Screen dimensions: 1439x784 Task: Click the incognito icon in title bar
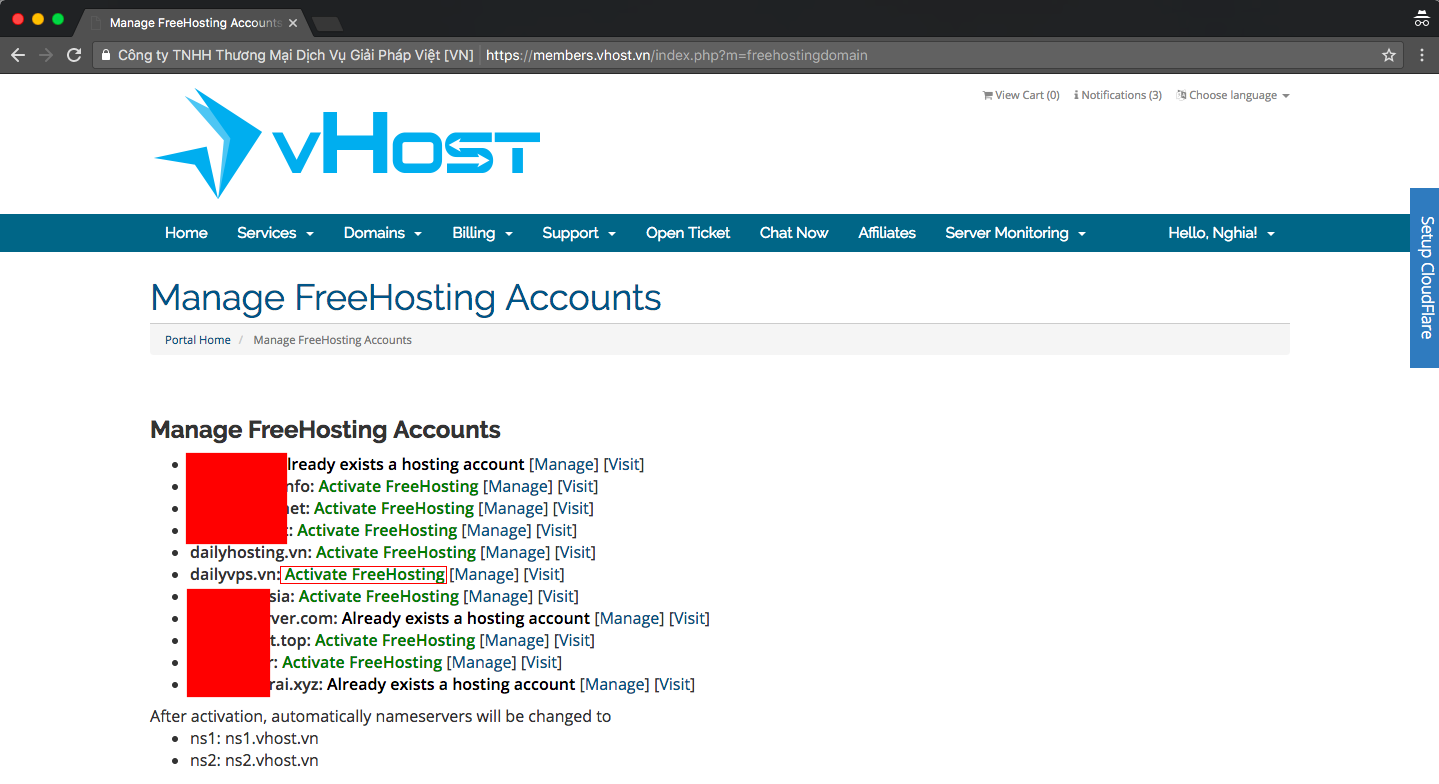[1421, 18]
